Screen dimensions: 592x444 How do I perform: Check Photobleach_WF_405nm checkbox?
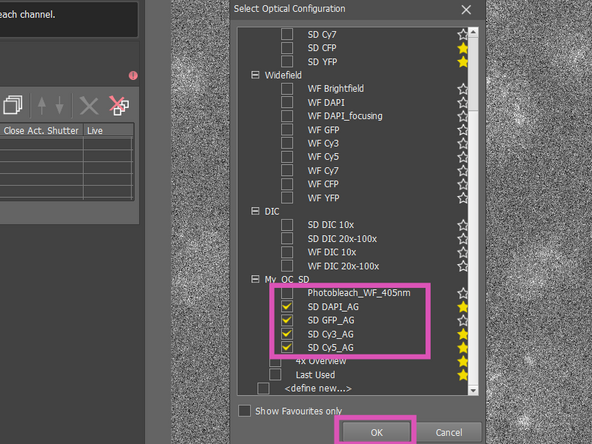[x=287, y=293]
